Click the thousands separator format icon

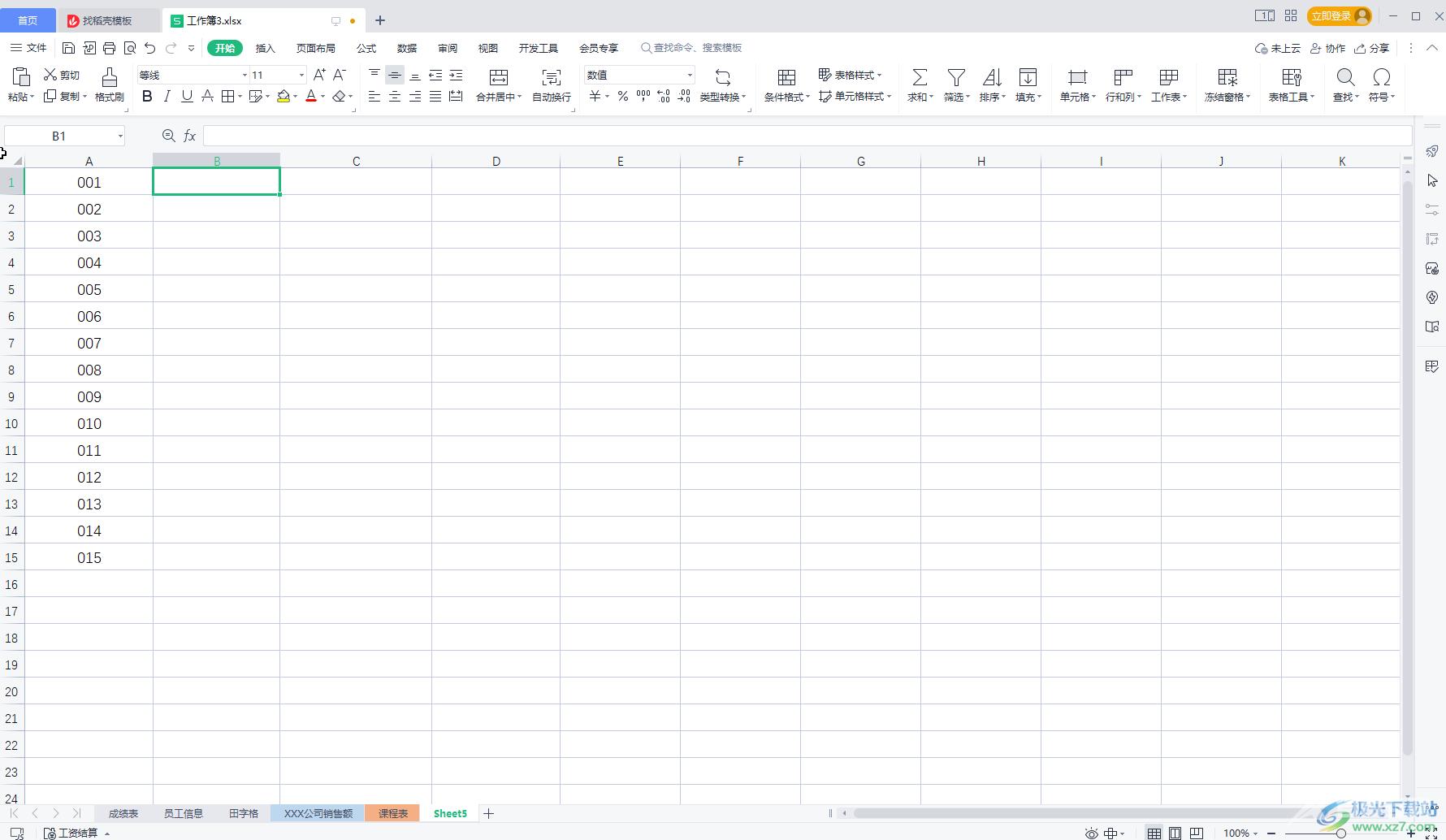pos(643,97)
